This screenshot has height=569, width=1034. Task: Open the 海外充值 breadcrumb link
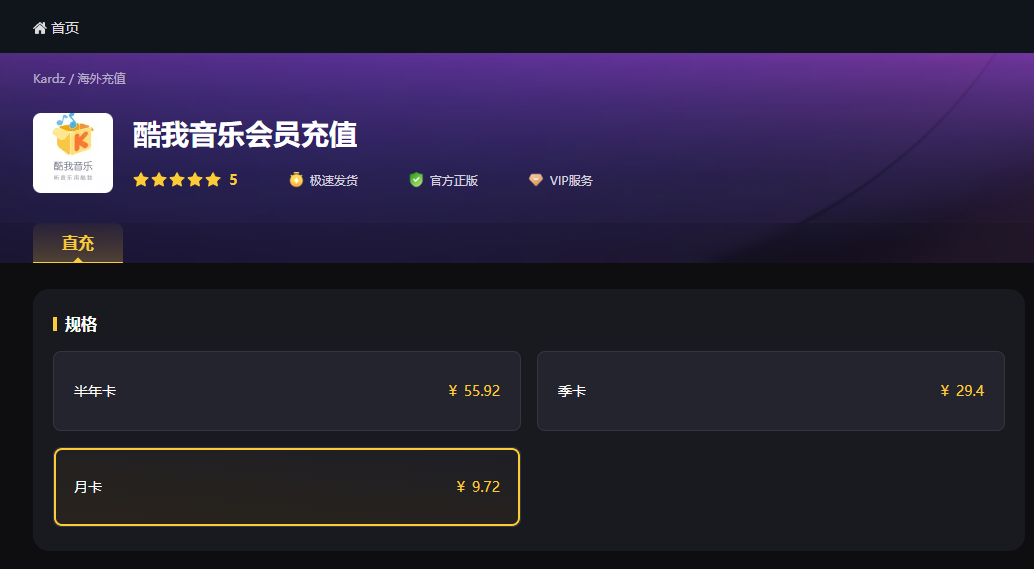[x=102, y=78]
